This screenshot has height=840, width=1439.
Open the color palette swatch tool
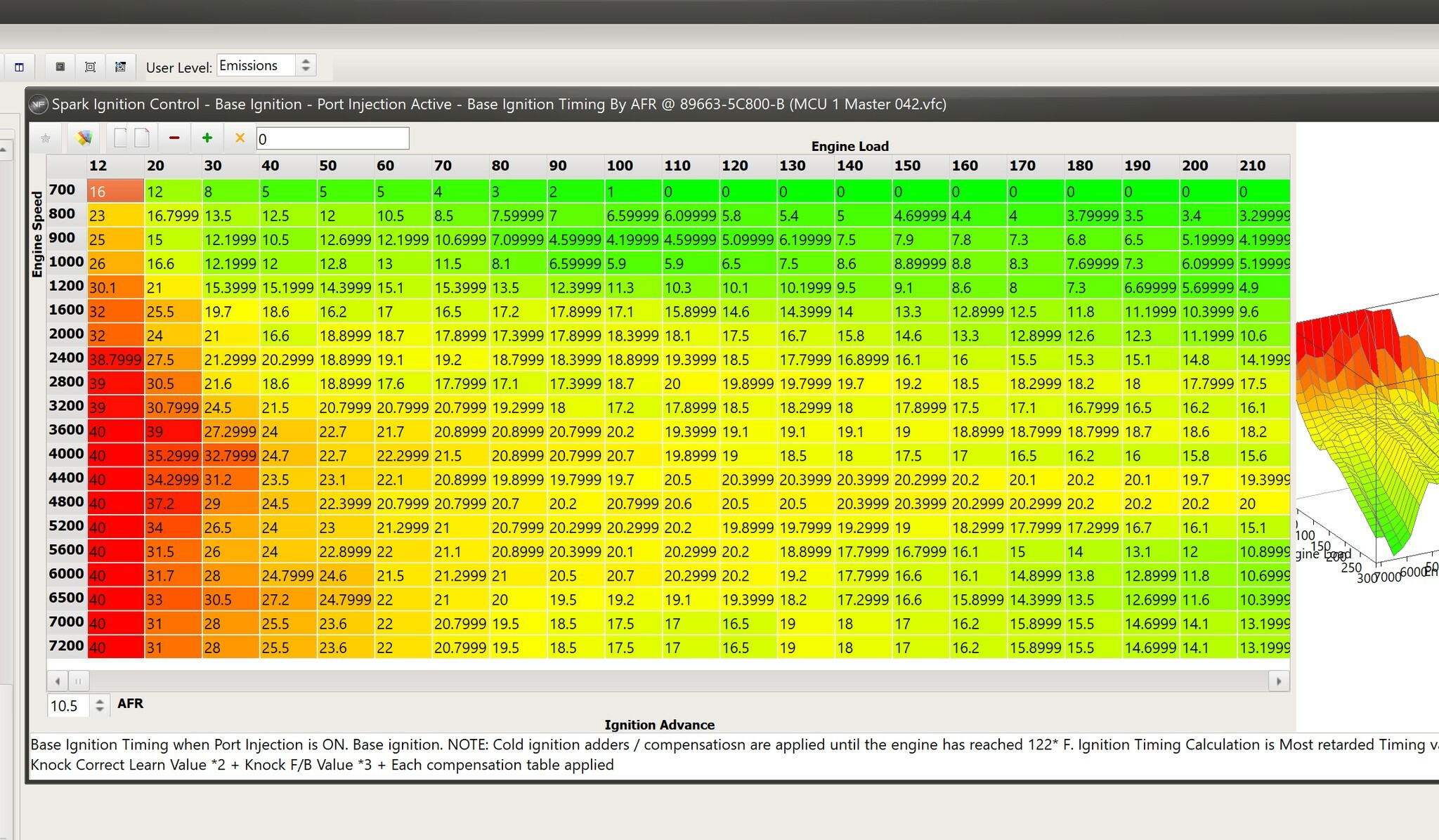coord(84,138)
